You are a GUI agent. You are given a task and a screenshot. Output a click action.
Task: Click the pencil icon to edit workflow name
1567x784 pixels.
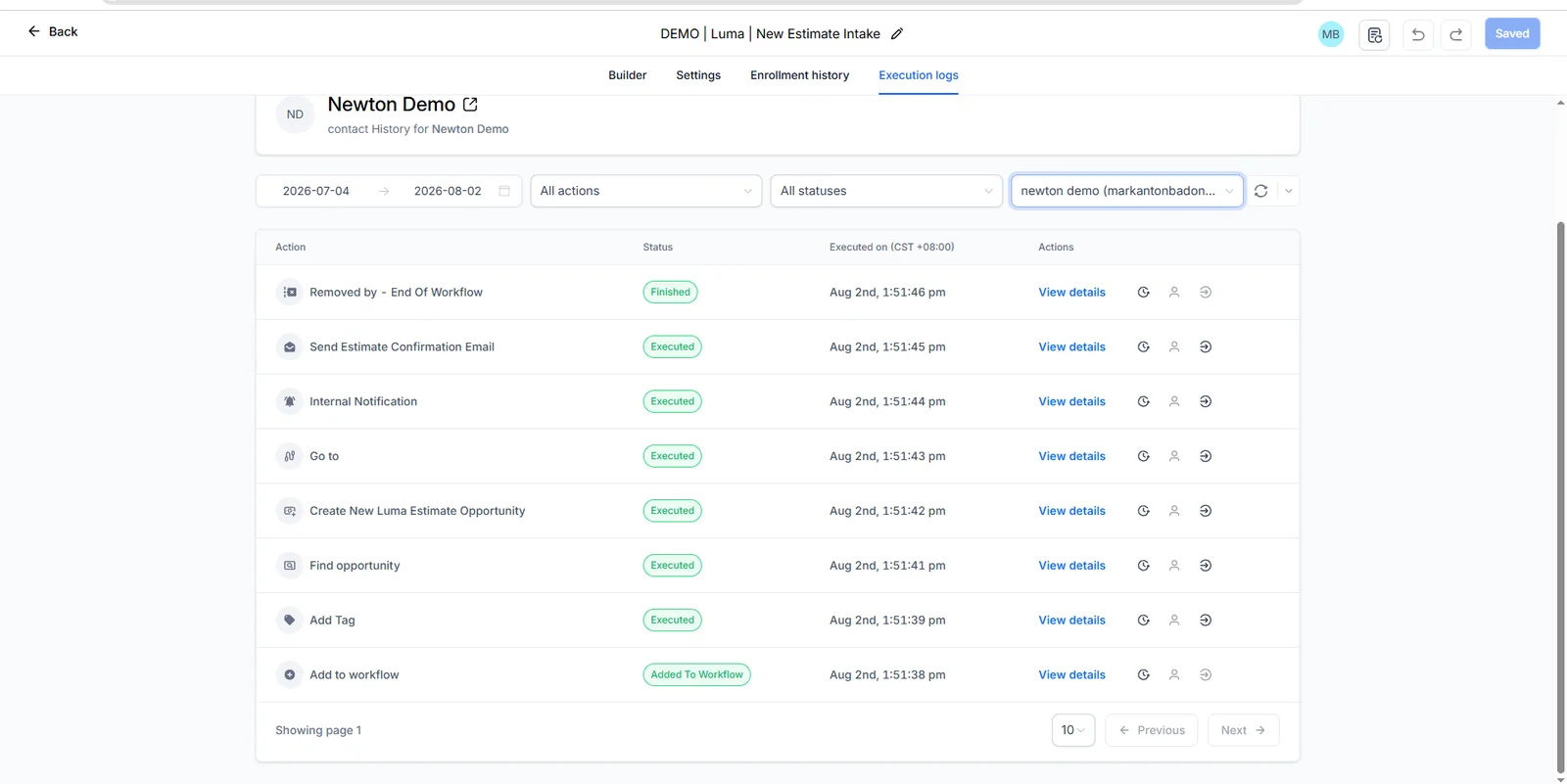[x=897, y=33]
